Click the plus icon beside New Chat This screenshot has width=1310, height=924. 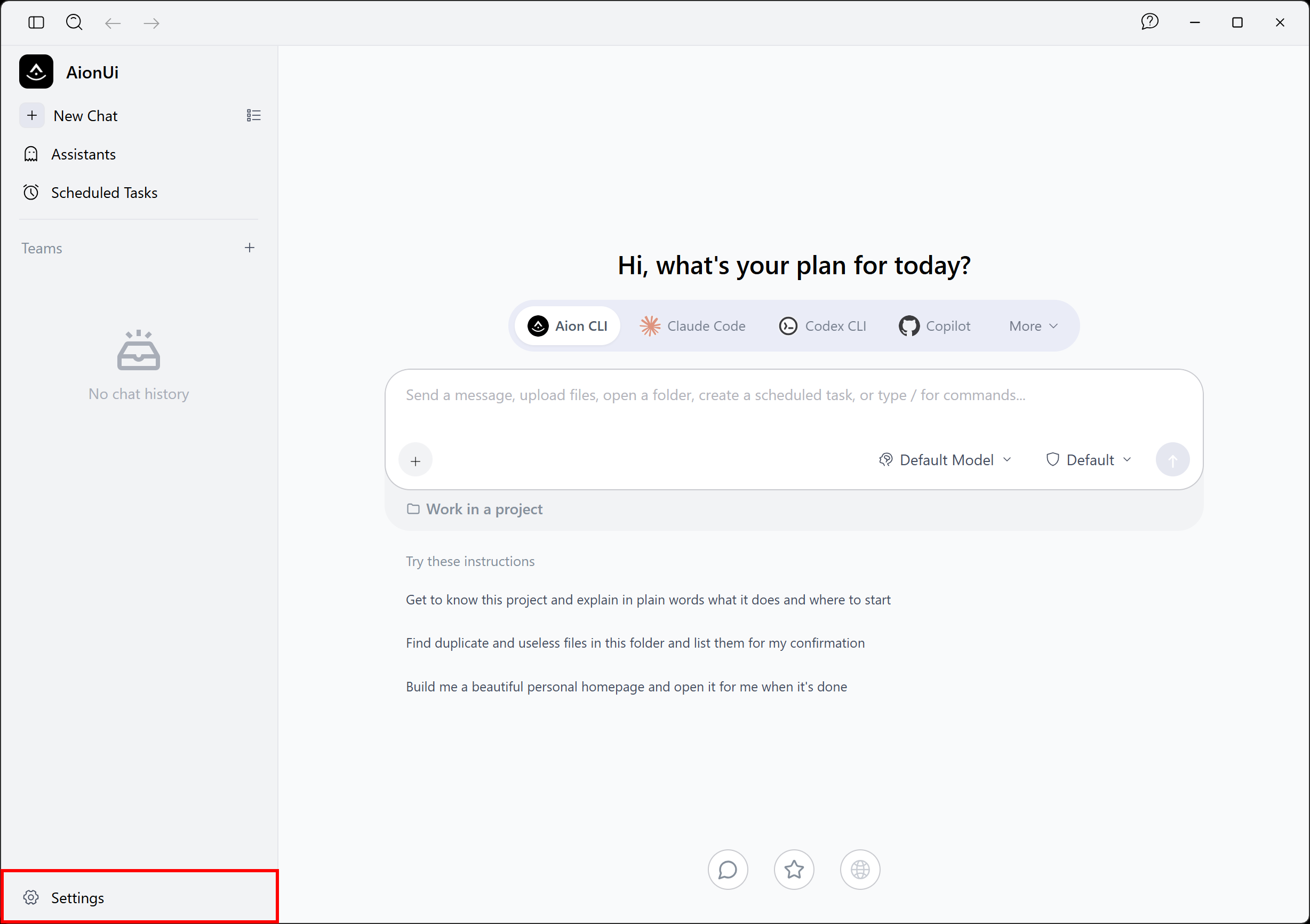click(x=32, y=115)
